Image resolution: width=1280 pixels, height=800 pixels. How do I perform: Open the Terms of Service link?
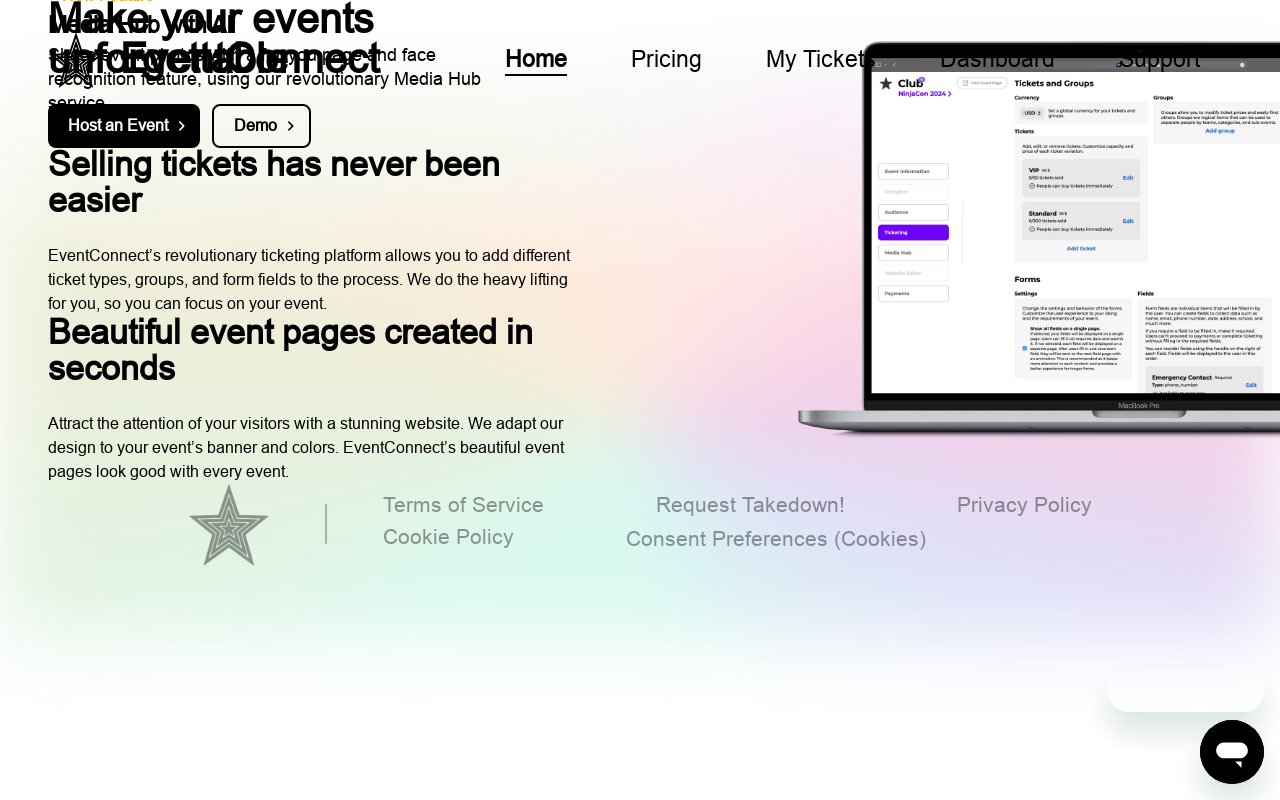463,505
